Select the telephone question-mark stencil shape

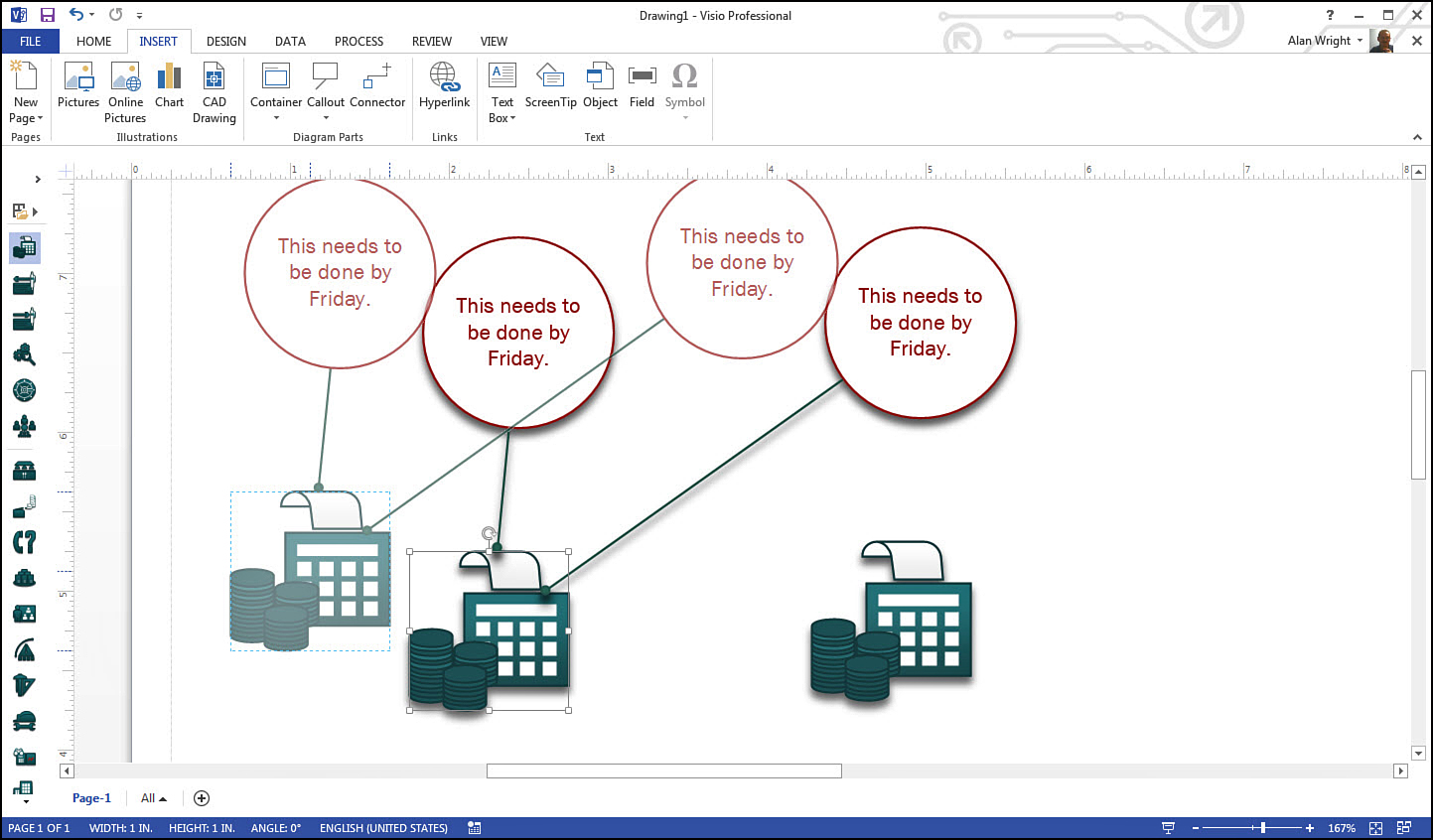tap(25, 542)
